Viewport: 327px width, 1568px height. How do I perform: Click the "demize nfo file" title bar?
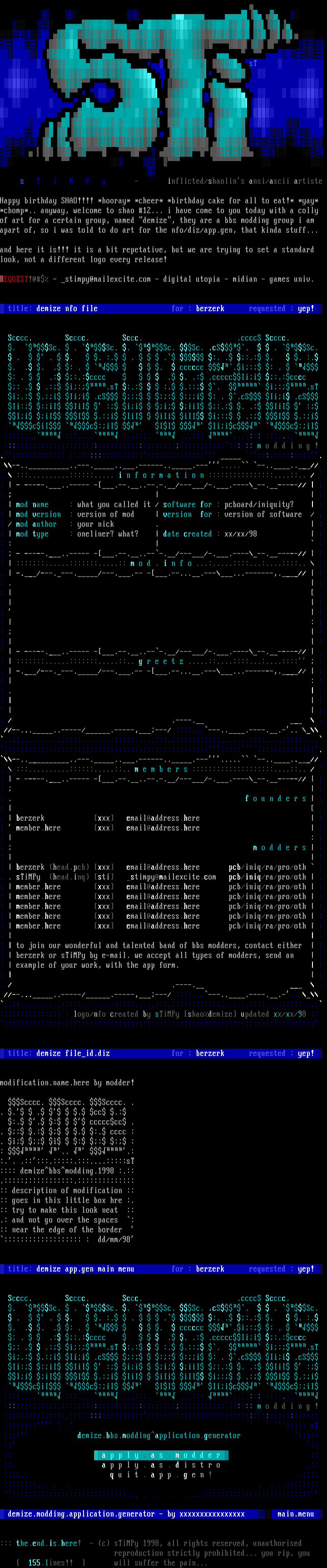(66, 309)
